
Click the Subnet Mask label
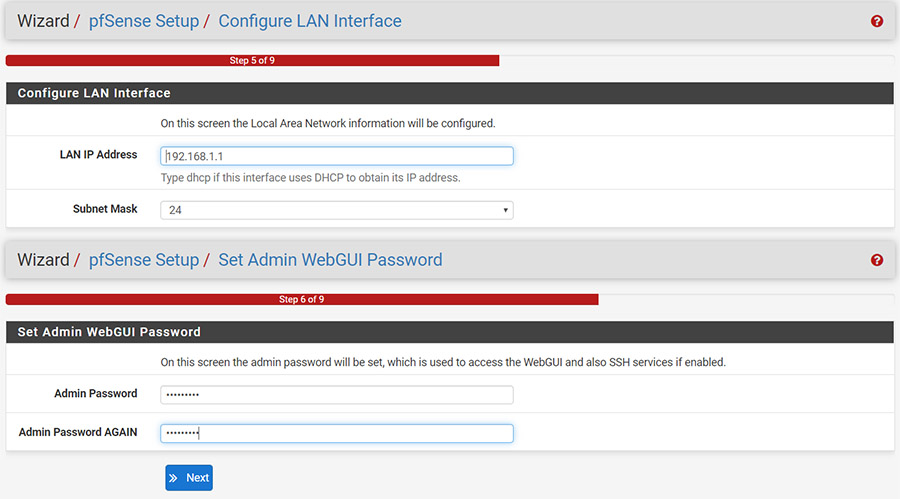point(105,209)
